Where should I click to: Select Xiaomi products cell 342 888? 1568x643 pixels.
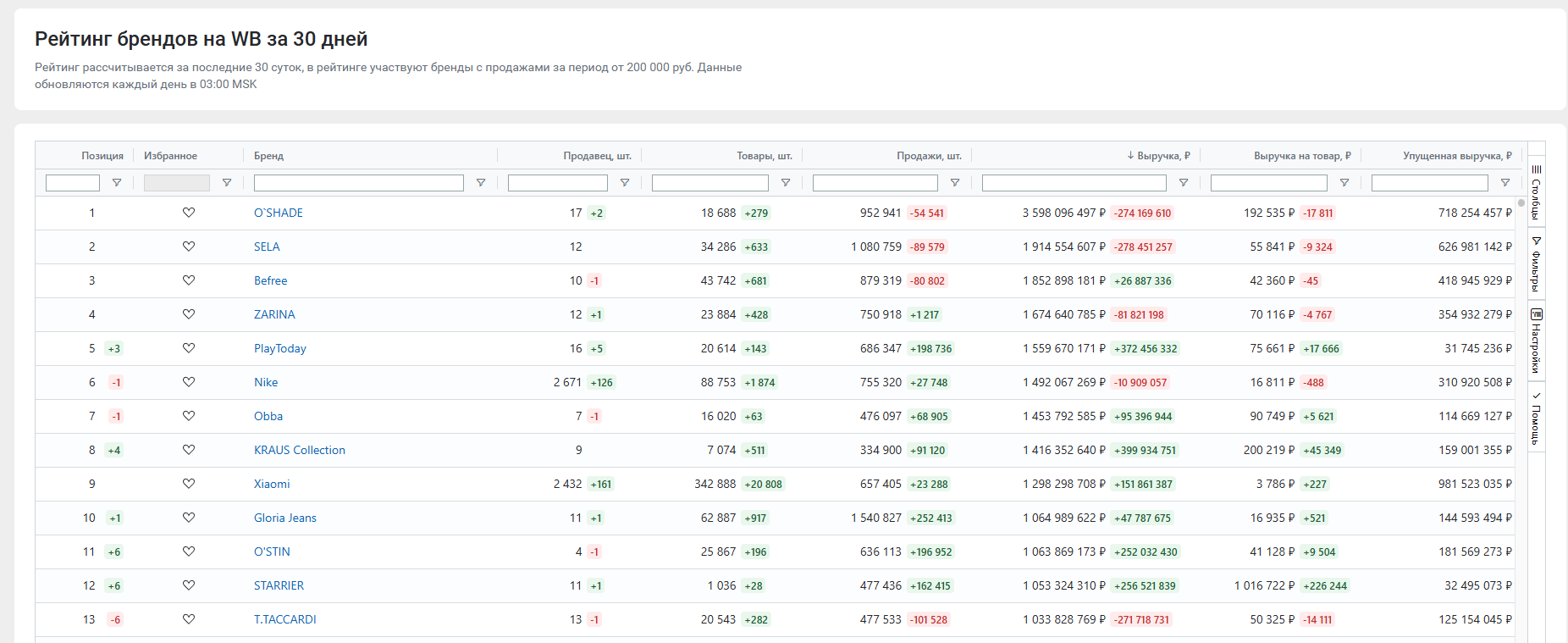pyautogui.click(x=715, y=484)
